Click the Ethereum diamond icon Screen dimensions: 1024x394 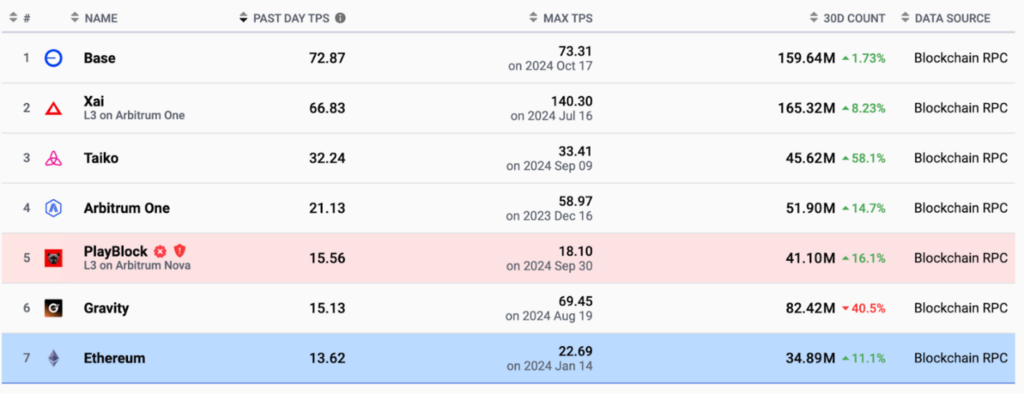[x=53, y=358]
